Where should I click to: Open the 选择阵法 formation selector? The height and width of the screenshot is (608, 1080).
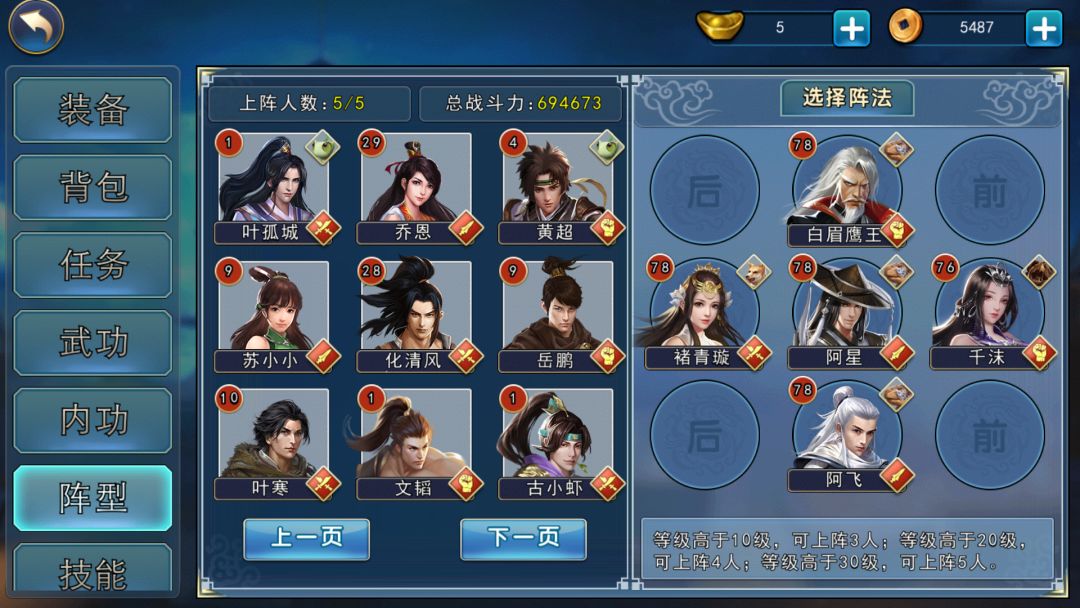tap(847, 98)
